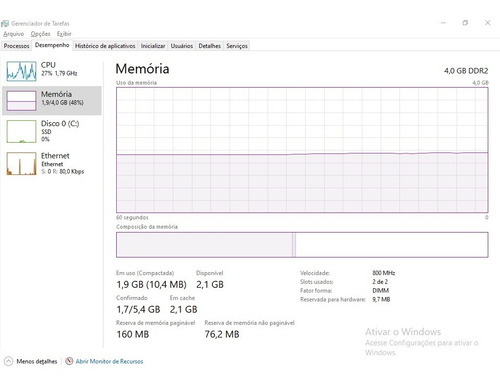
Task: Open the Opções menu
Action: 40,34
